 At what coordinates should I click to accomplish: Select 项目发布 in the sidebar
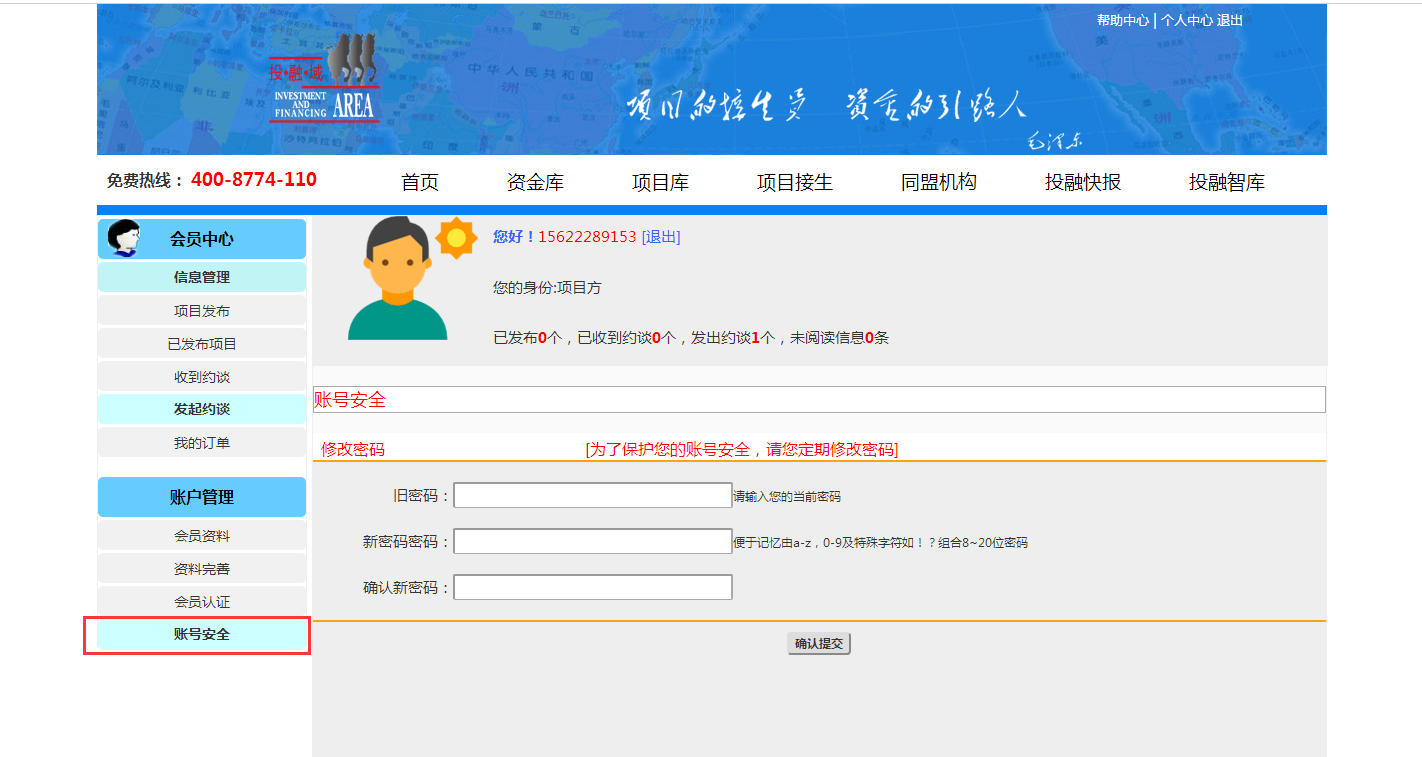click(201, 310)
